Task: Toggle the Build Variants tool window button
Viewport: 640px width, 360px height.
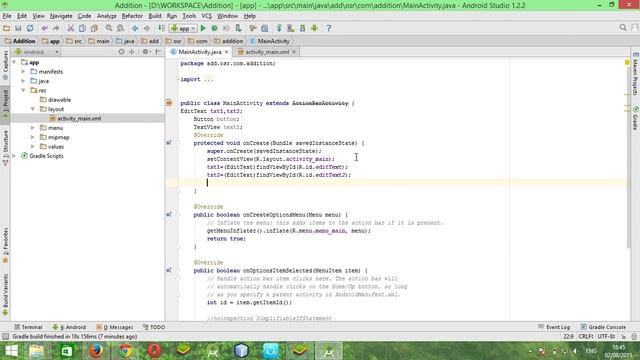Action: tap(5, 295)
